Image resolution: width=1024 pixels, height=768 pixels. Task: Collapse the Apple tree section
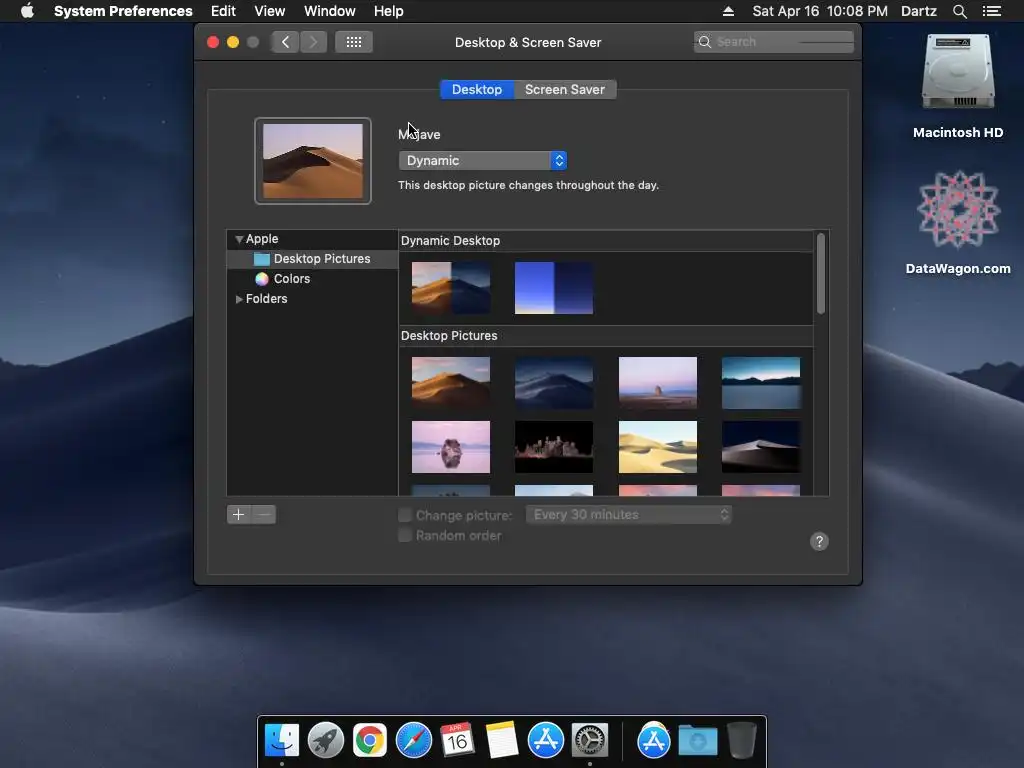point(239,239)
